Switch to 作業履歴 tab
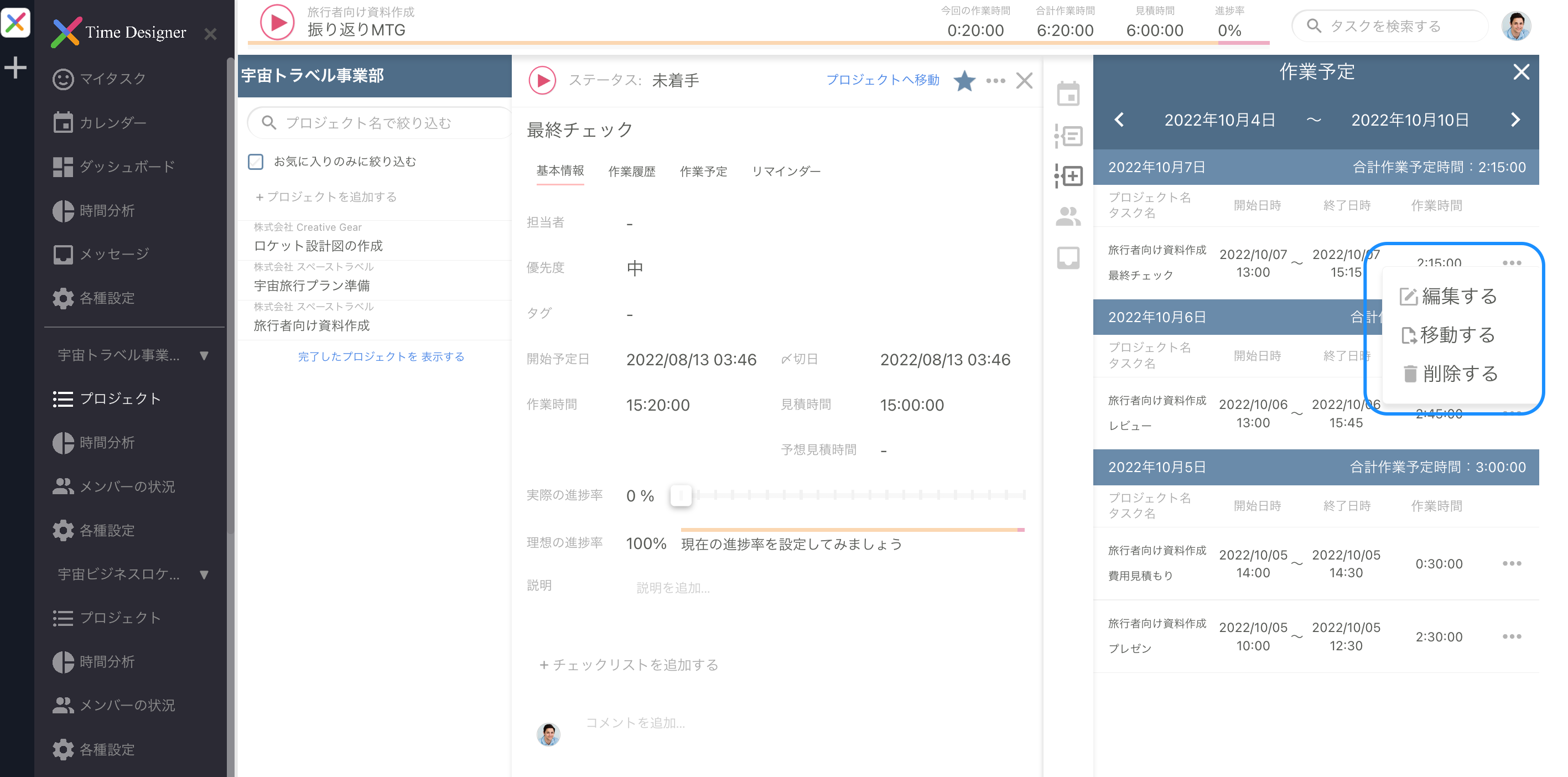The width and height of the screenshot is (1568, 777). [x=632, y=172]
